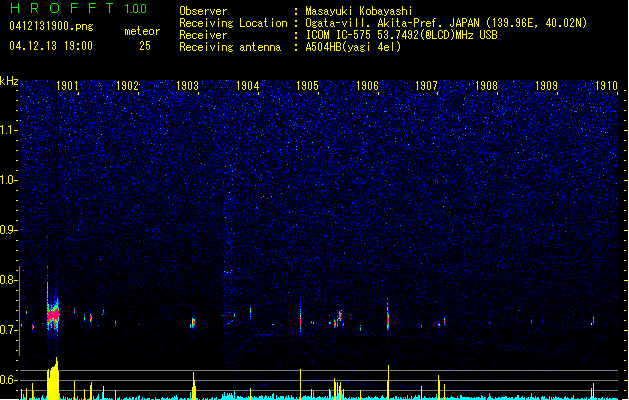The width and height of the screenshot is (629, 400).
Task: Click version number 1.0.0
Action: (x=136, y=9)
